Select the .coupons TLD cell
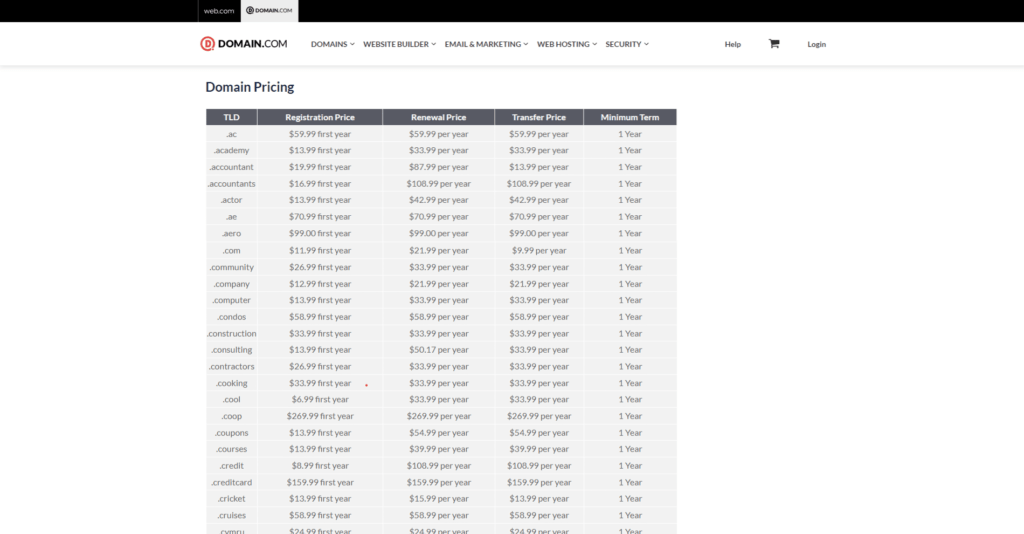The width and height of the screenshot is (1024, 534). tap(232, 433)
